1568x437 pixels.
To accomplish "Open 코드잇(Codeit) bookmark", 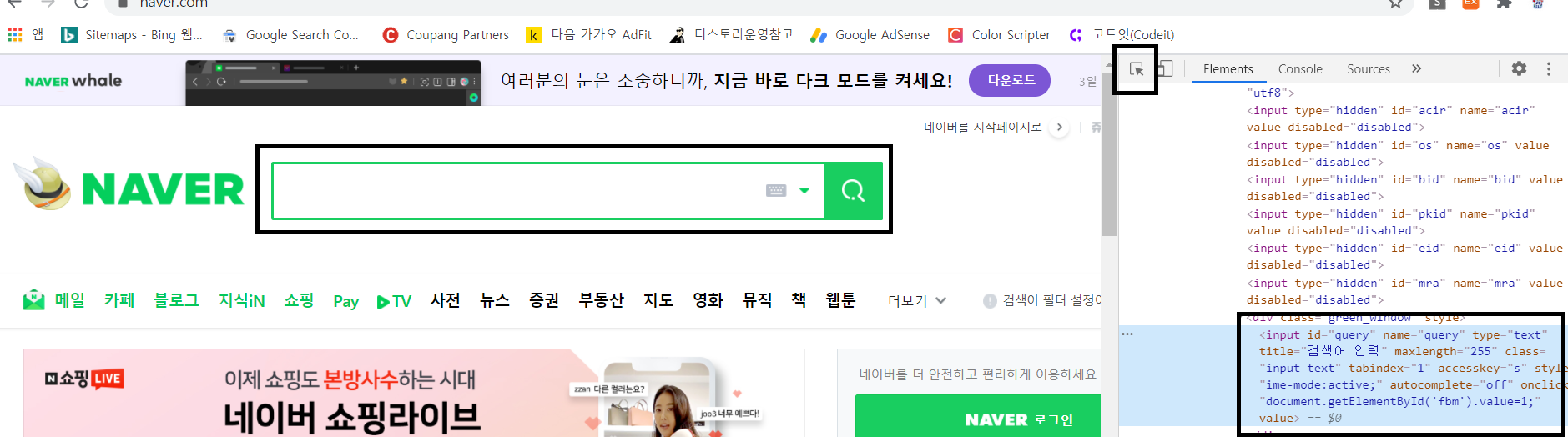I will (x=1122, y=34).
